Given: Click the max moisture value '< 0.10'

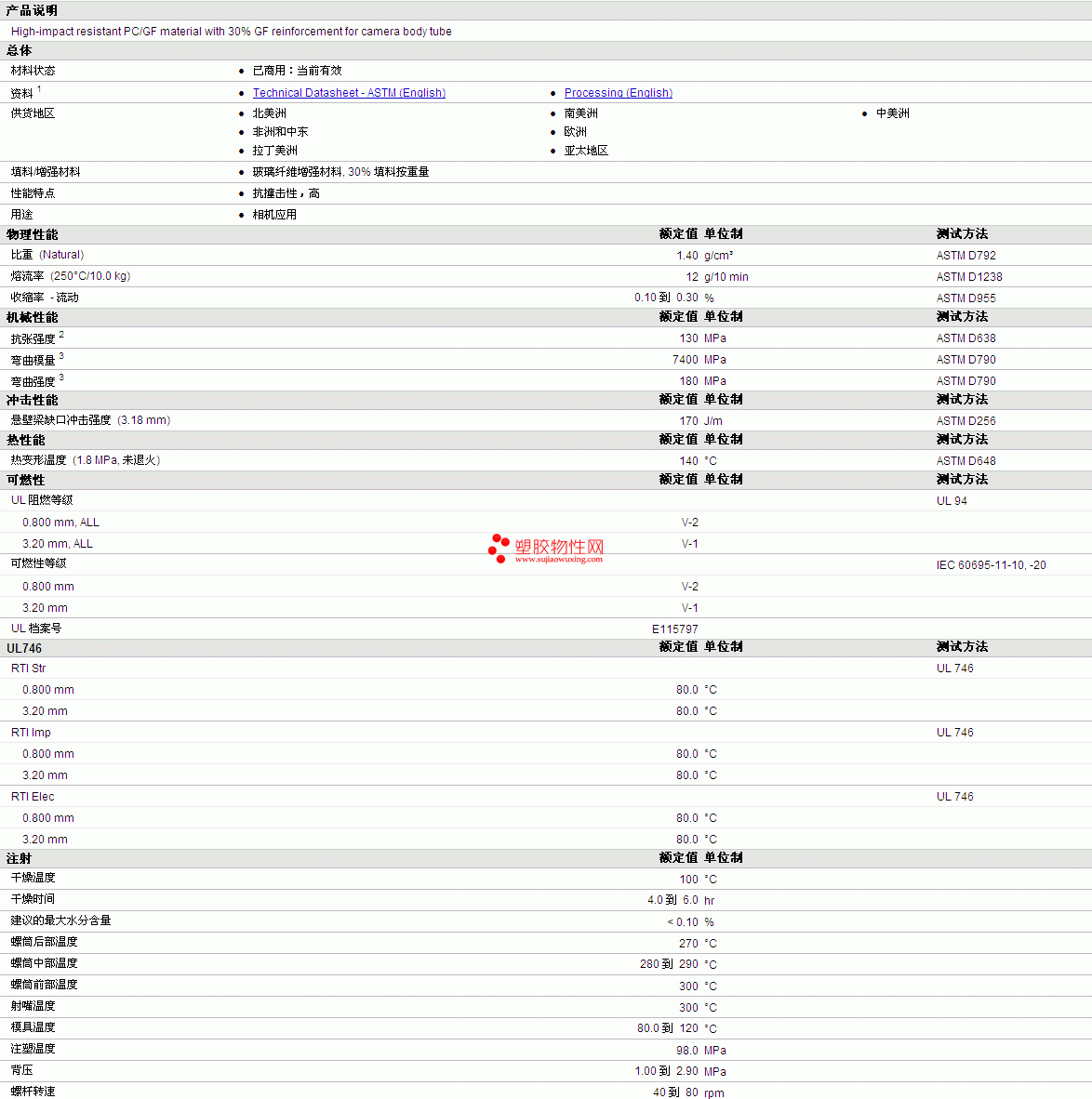Looking at the screenshot, I should coord(683,922).
